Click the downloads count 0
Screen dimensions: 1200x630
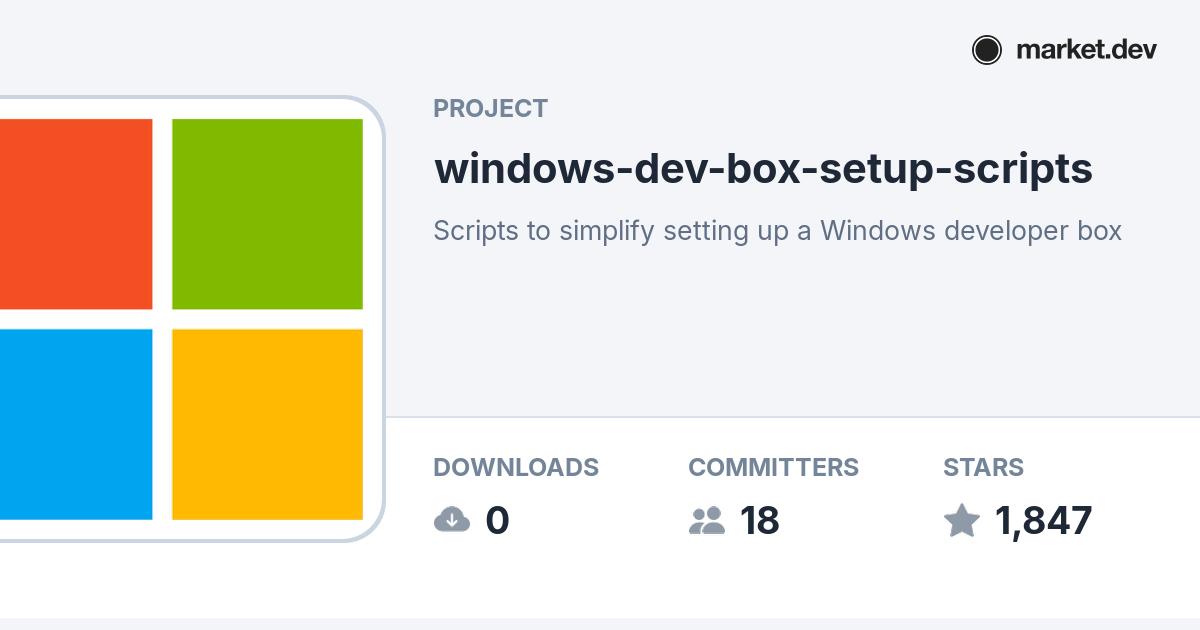coord(497,520)
